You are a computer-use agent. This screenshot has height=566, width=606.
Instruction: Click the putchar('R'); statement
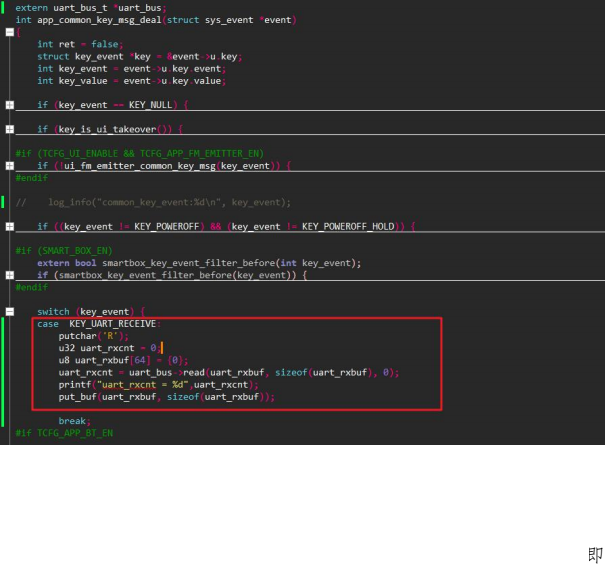click(94, 336)
